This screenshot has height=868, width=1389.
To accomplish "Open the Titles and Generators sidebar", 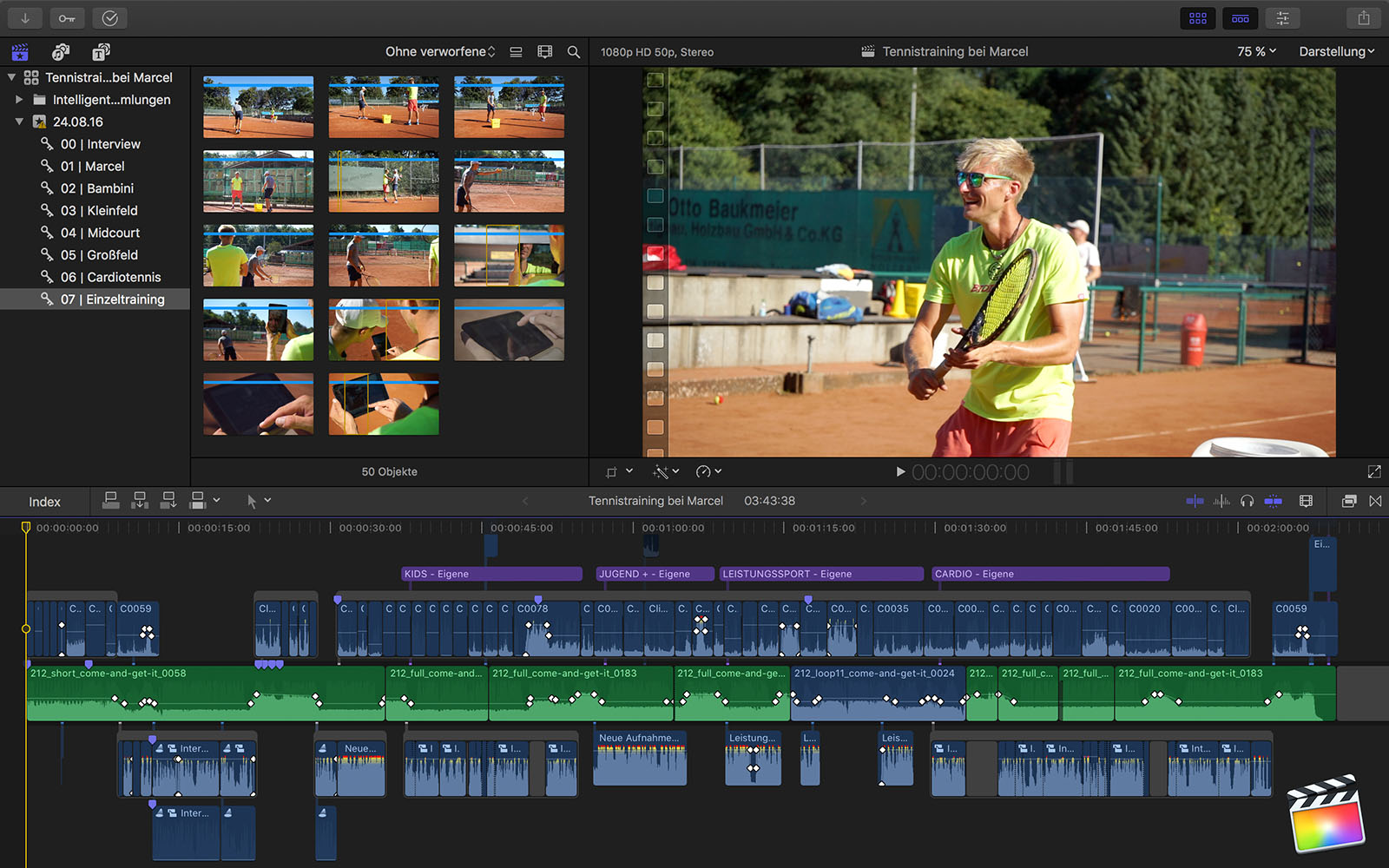I will click(102, 52).
